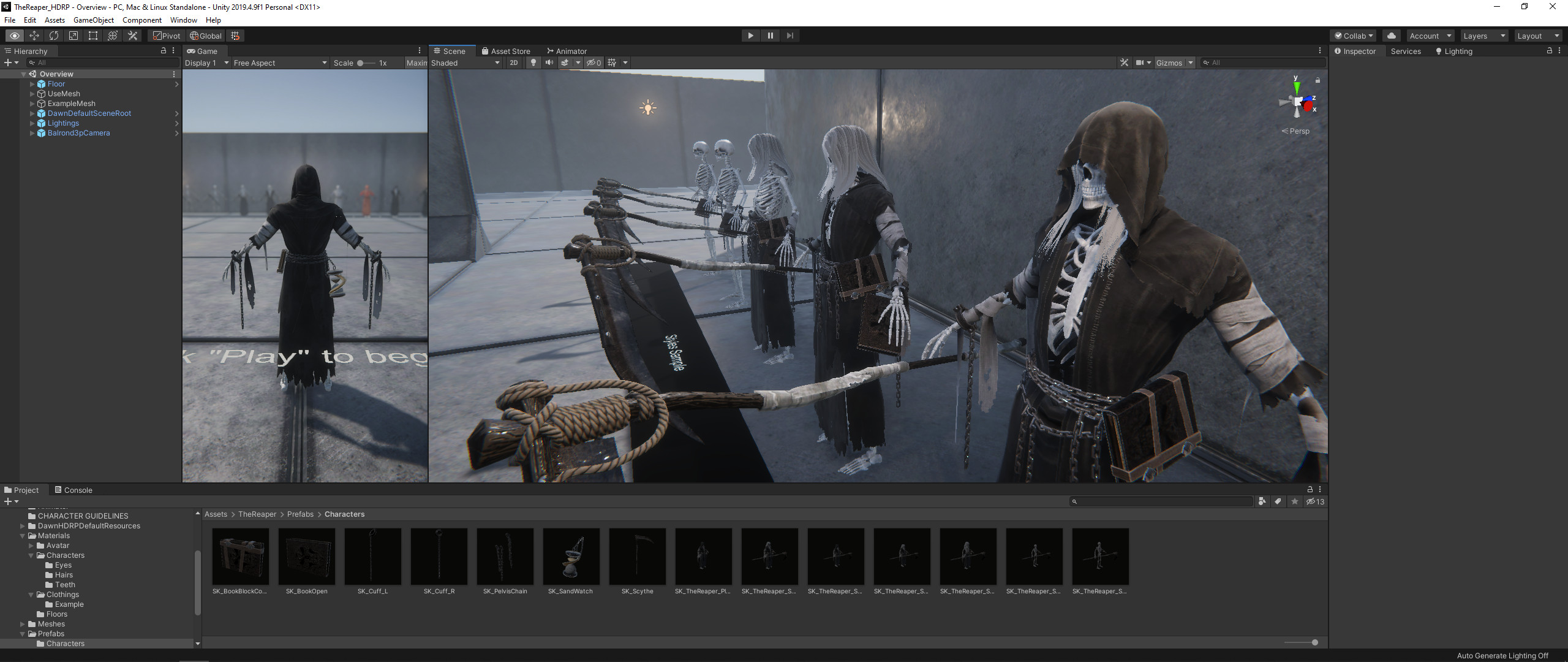Switch to Animator tab
Image resolution: width=1568 pixels, height=662 pixels.
pyautogui.click(x=567, y=51)
